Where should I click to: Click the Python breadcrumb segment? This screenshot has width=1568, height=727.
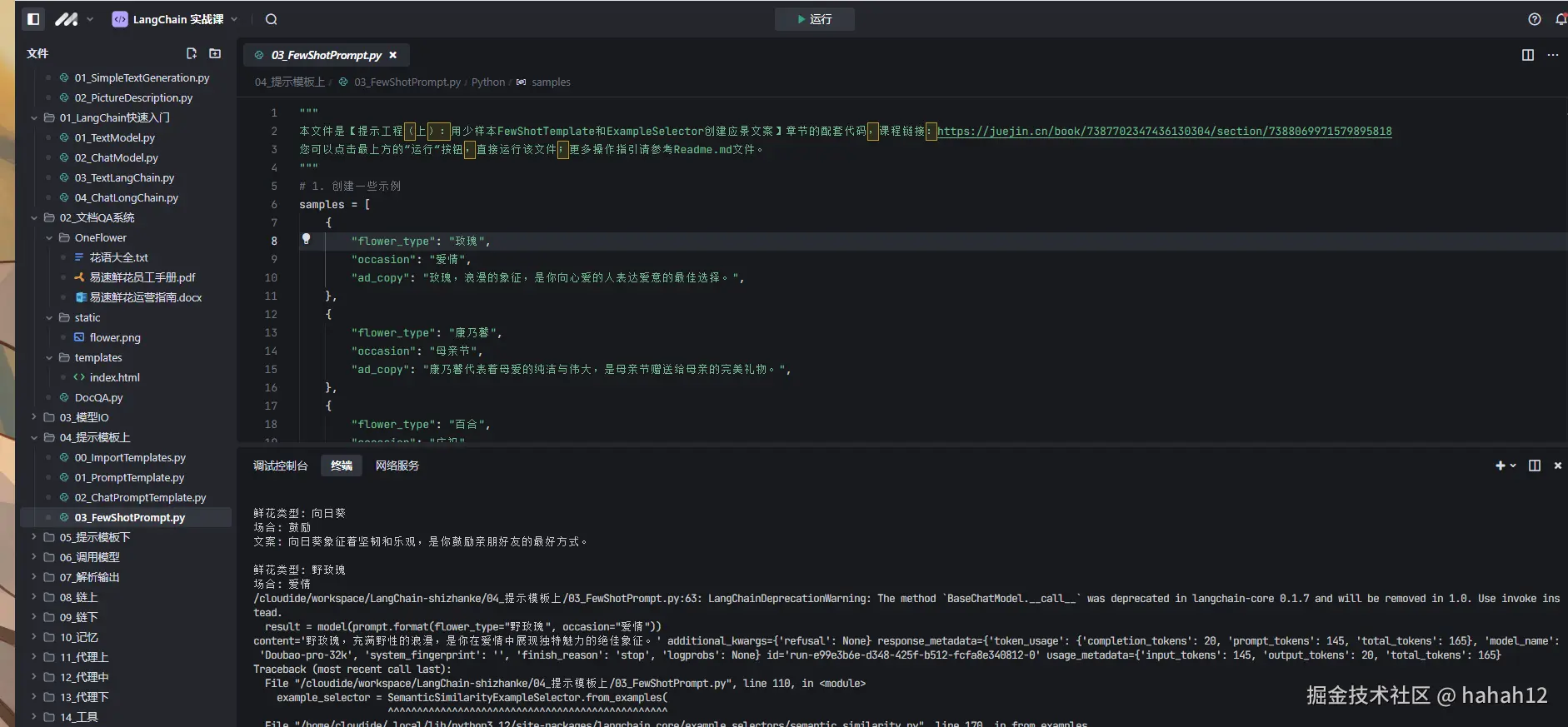pos(487,82)
